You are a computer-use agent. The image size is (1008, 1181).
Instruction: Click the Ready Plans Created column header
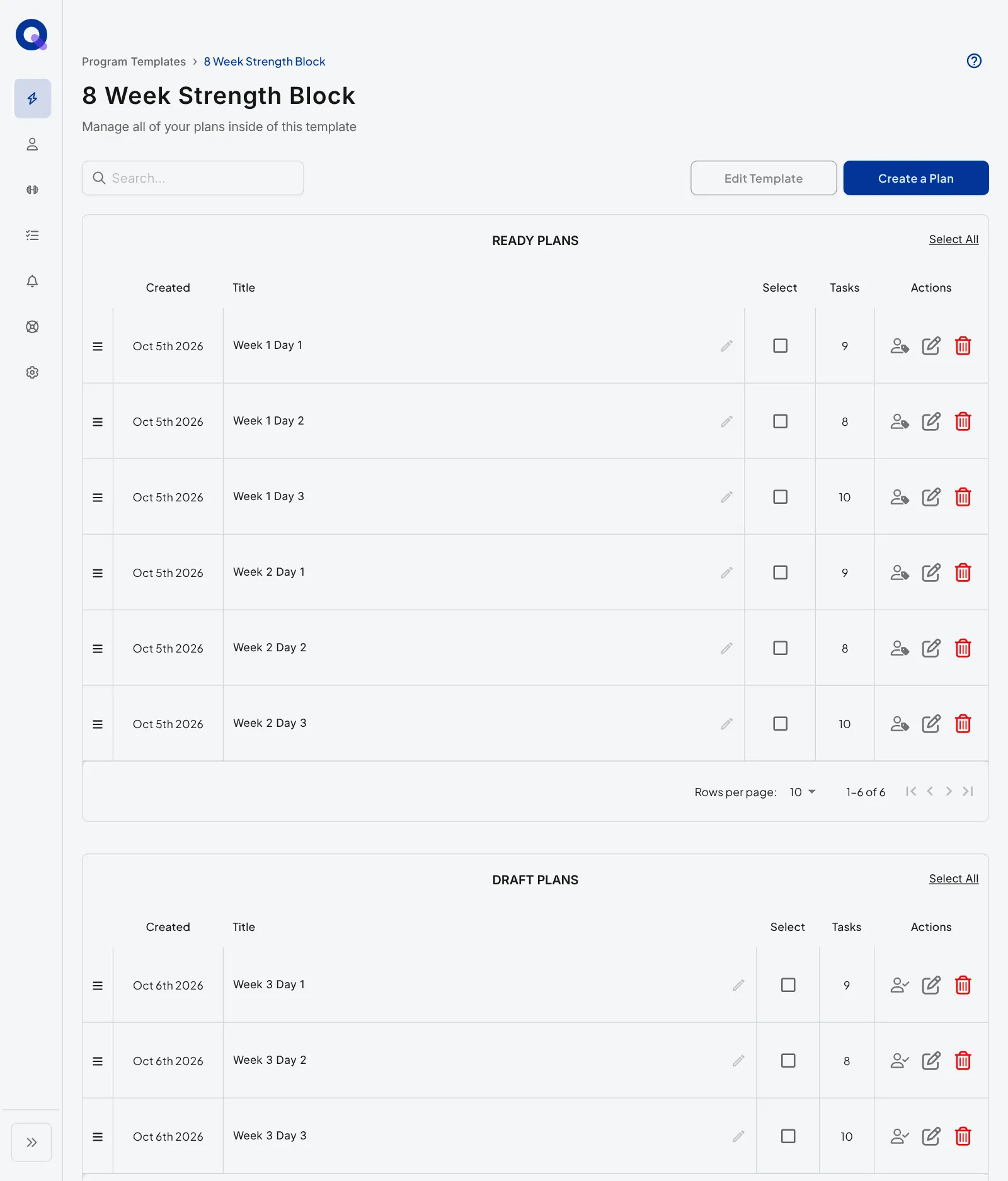pos(168,288)
